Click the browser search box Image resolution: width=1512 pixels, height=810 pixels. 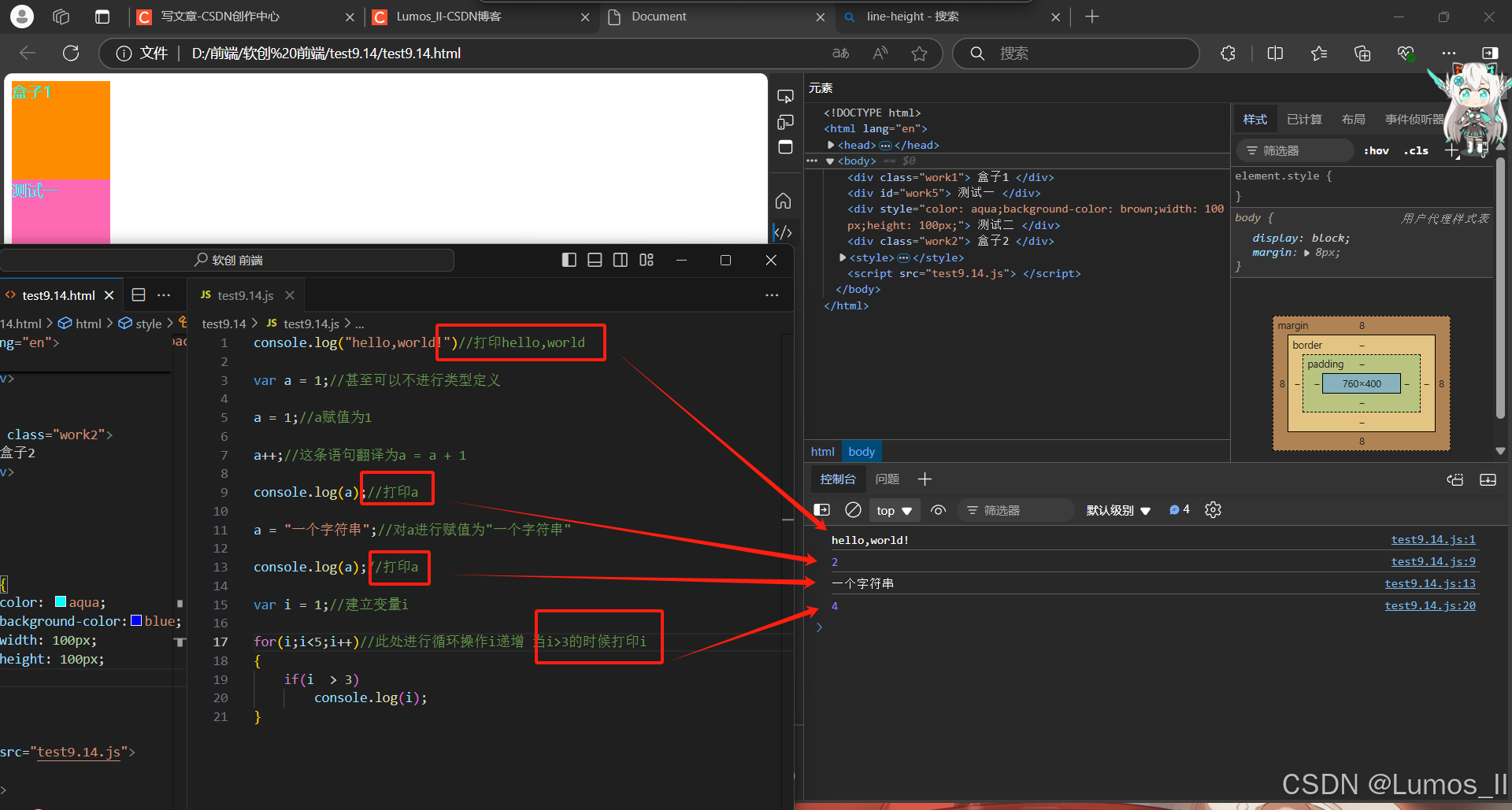click(x=1076, y=54)
